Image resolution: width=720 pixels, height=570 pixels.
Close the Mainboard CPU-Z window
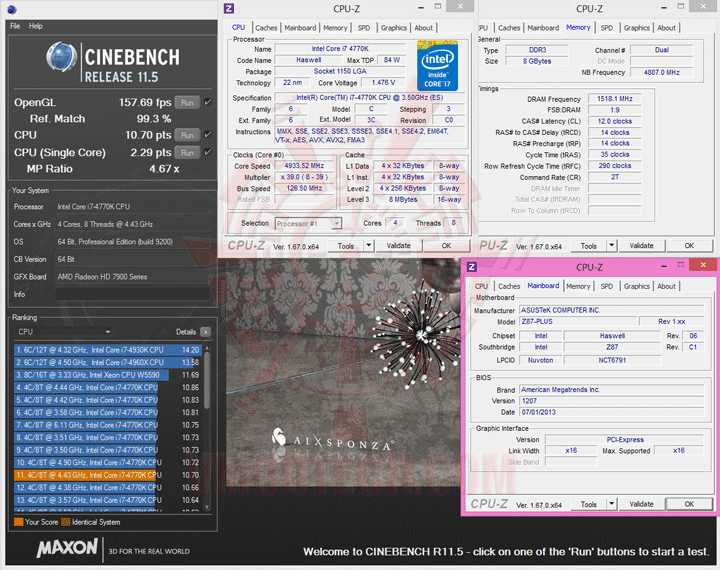pyautogui.click(x=703, y=265)
